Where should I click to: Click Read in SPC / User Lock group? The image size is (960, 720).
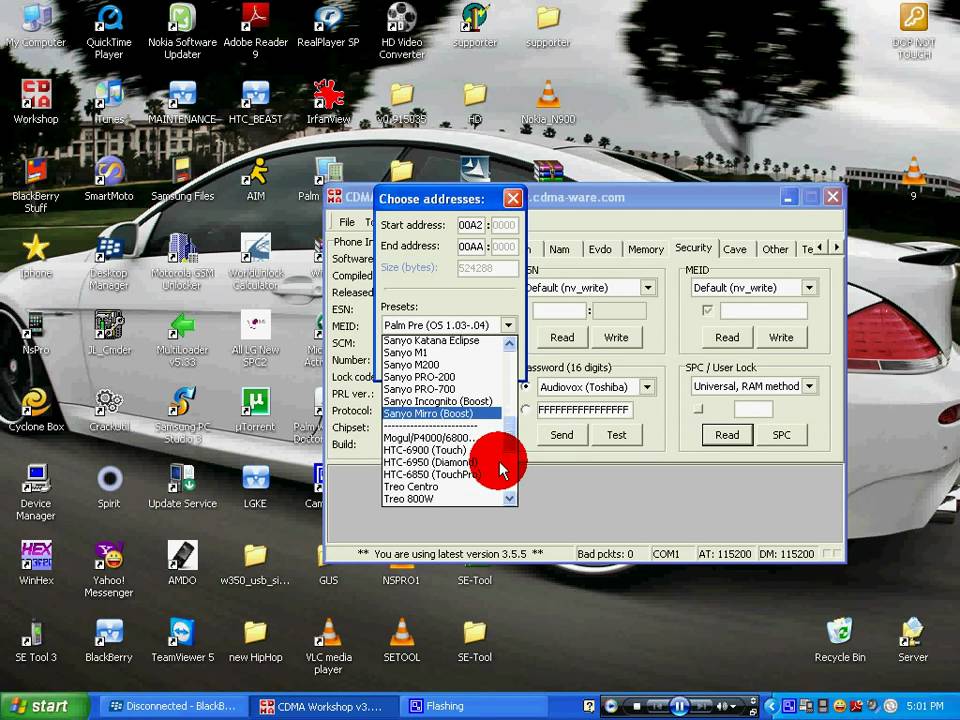pos(727,435)
